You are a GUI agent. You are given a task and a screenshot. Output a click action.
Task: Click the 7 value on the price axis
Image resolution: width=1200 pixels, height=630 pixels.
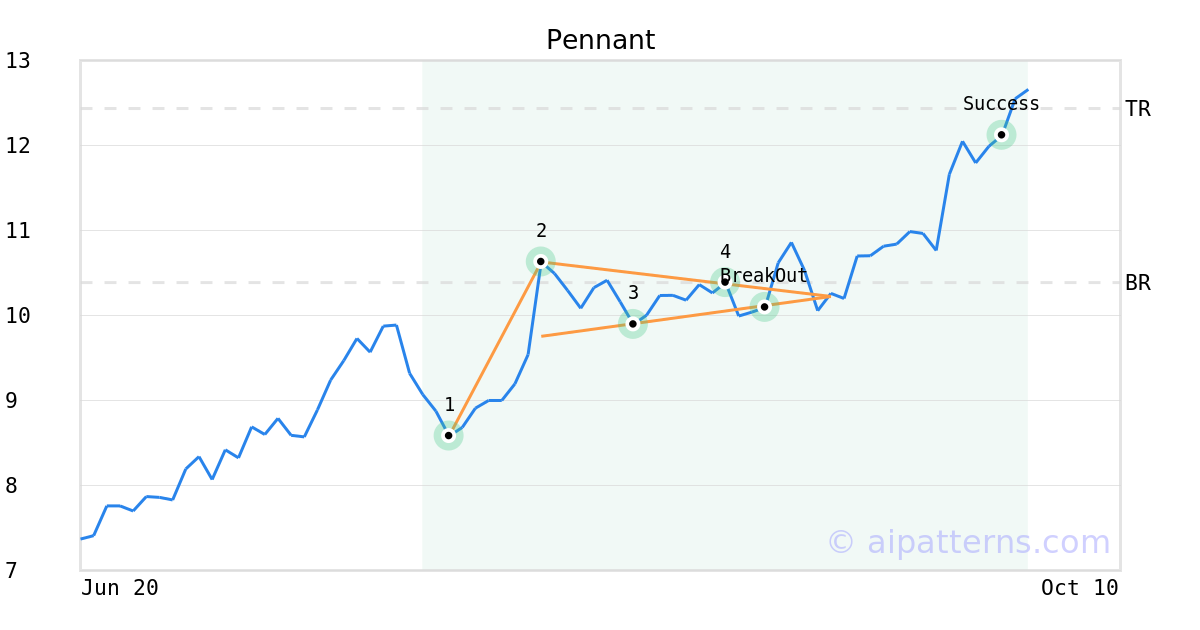pyautogui.click(x=11, y=571)
